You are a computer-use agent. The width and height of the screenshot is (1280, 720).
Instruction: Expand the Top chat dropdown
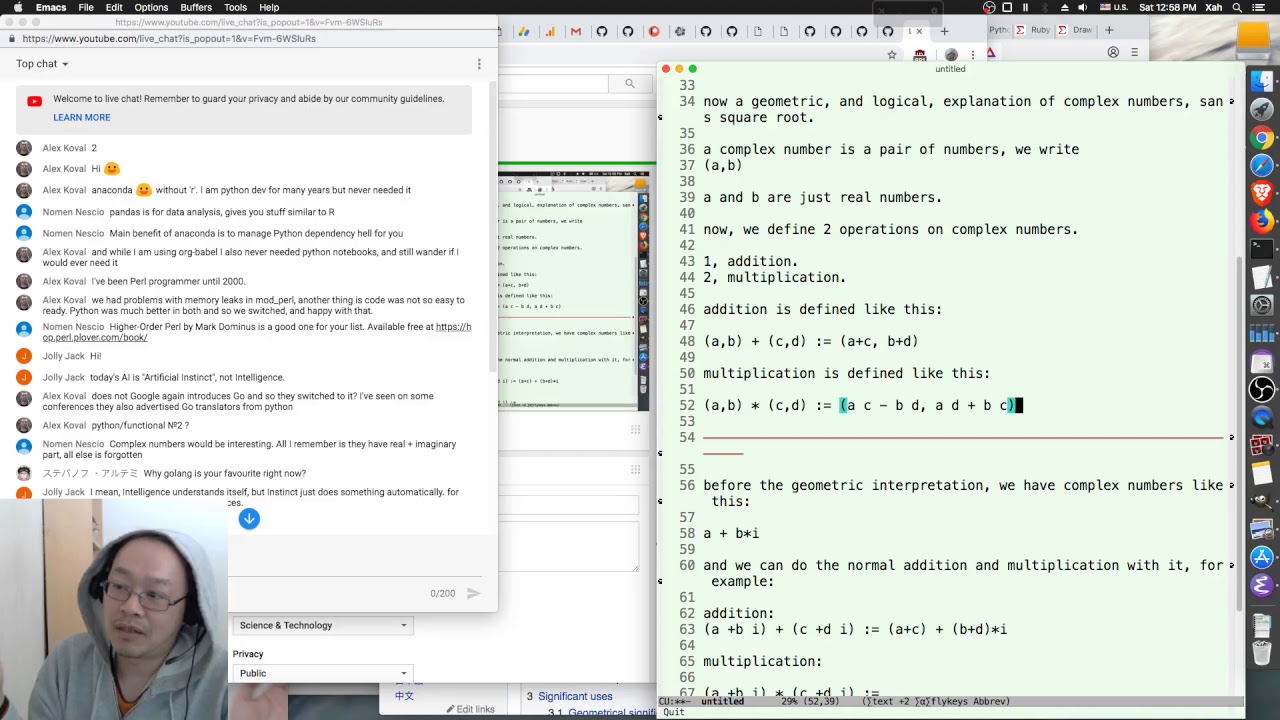pos(42,64)
